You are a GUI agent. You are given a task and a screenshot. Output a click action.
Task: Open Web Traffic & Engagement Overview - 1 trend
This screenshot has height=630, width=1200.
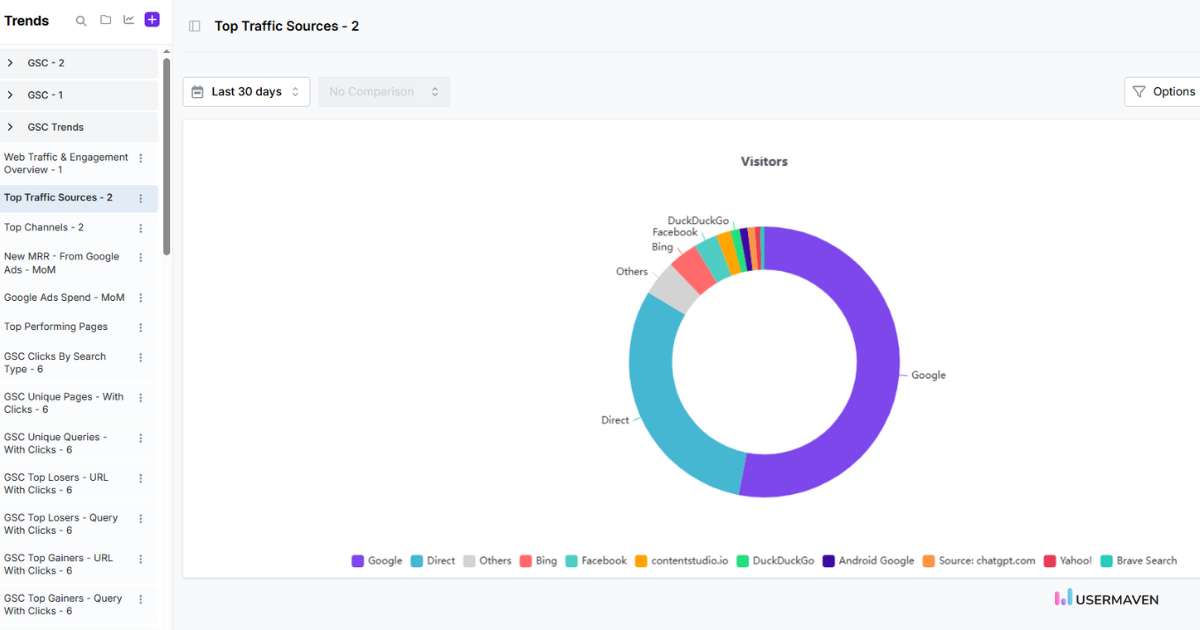[66, 163]
